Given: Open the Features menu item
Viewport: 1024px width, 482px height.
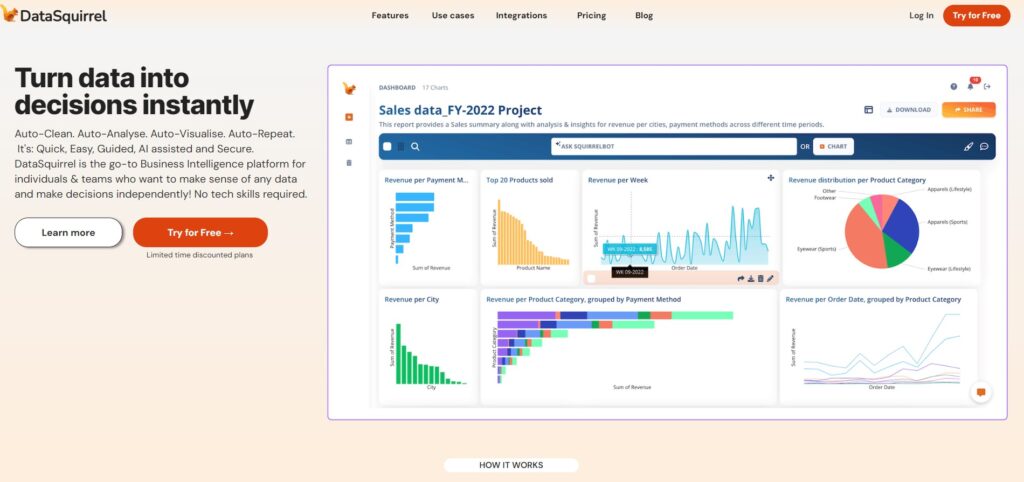Looking at the screenshot, I should [x=390, y=15].
